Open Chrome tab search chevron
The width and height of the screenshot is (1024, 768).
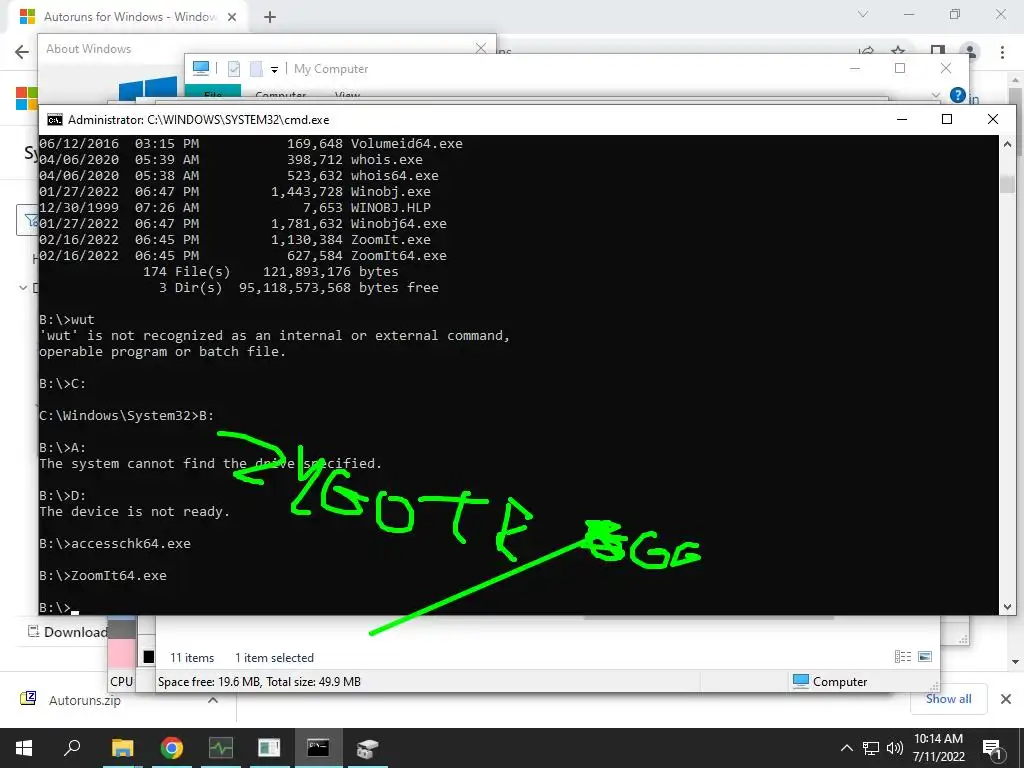coord(863,14)
